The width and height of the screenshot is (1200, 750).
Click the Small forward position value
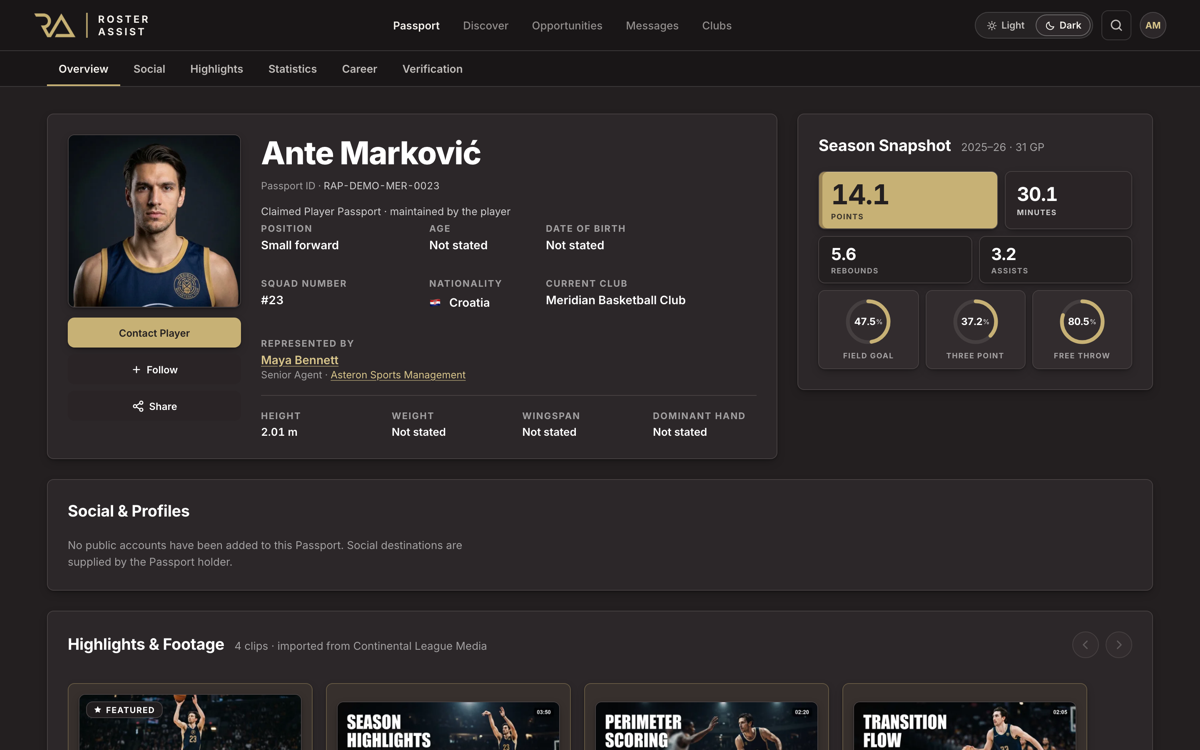point(300,245)
